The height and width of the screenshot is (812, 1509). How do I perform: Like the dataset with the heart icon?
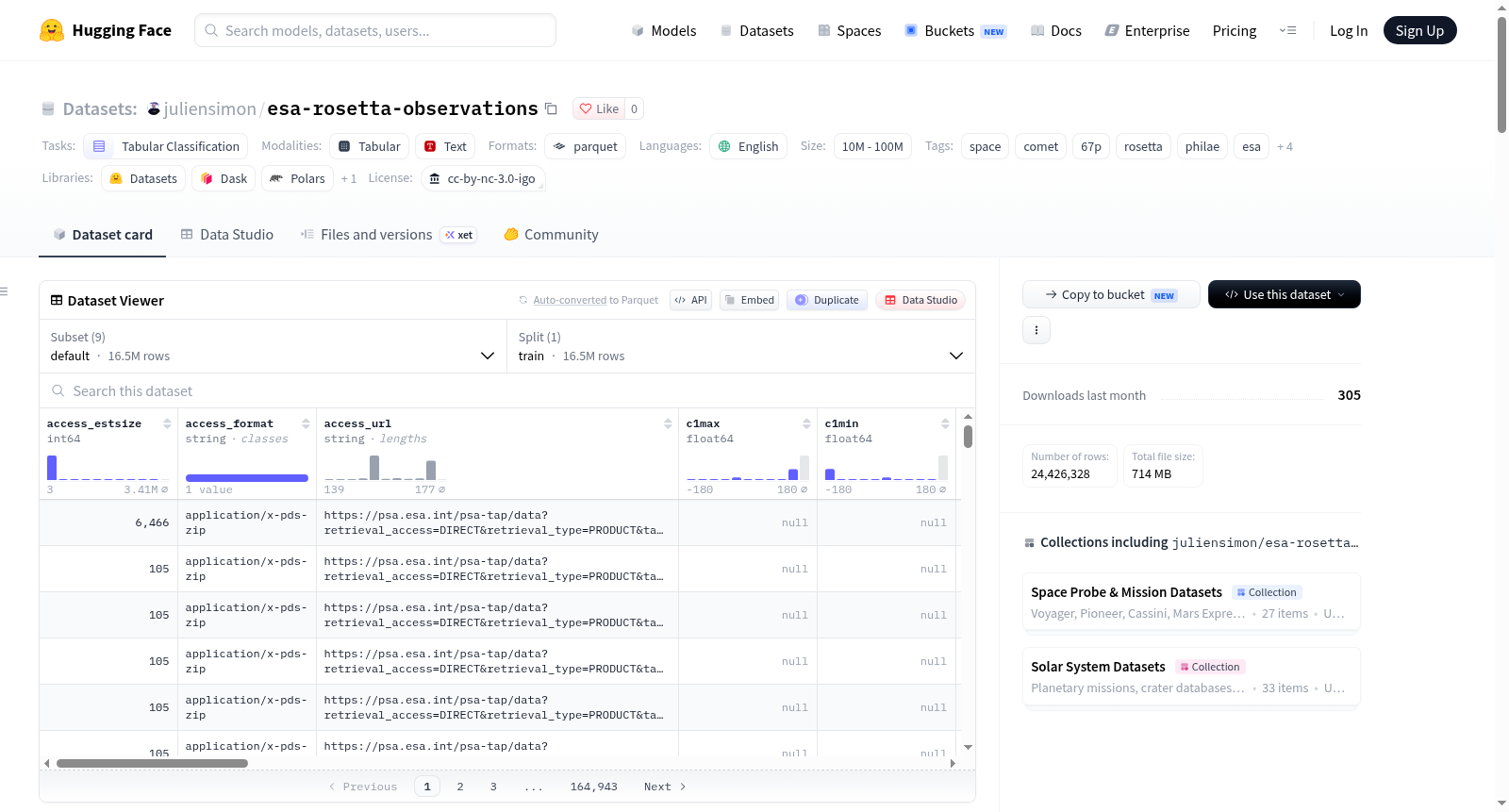coord(598,108)
